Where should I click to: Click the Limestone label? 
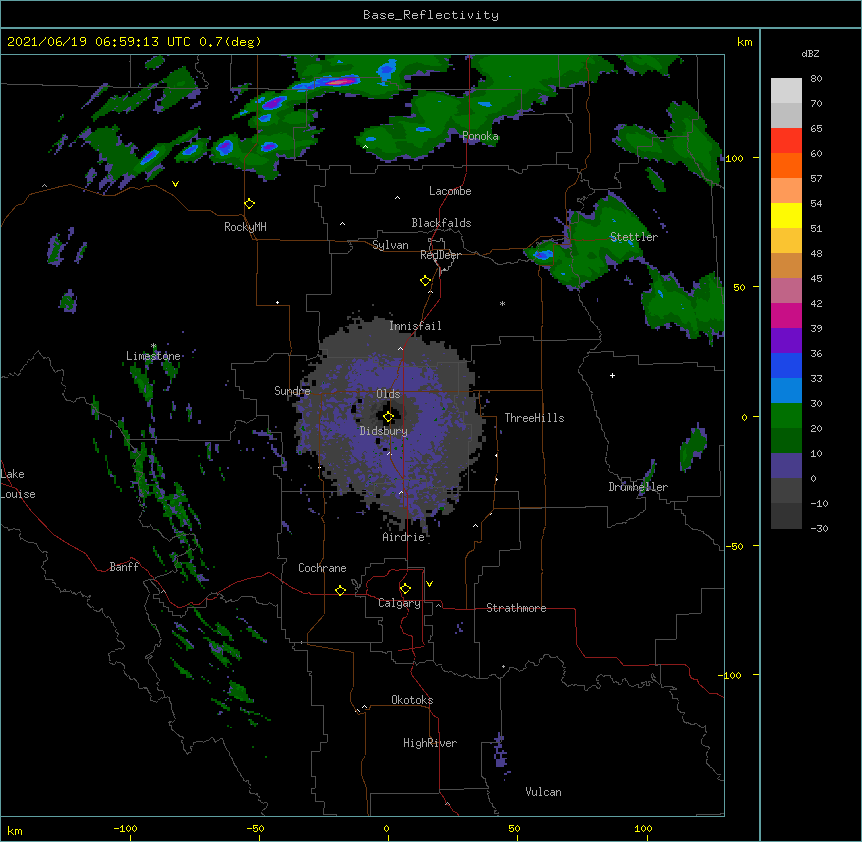[153, 356]
